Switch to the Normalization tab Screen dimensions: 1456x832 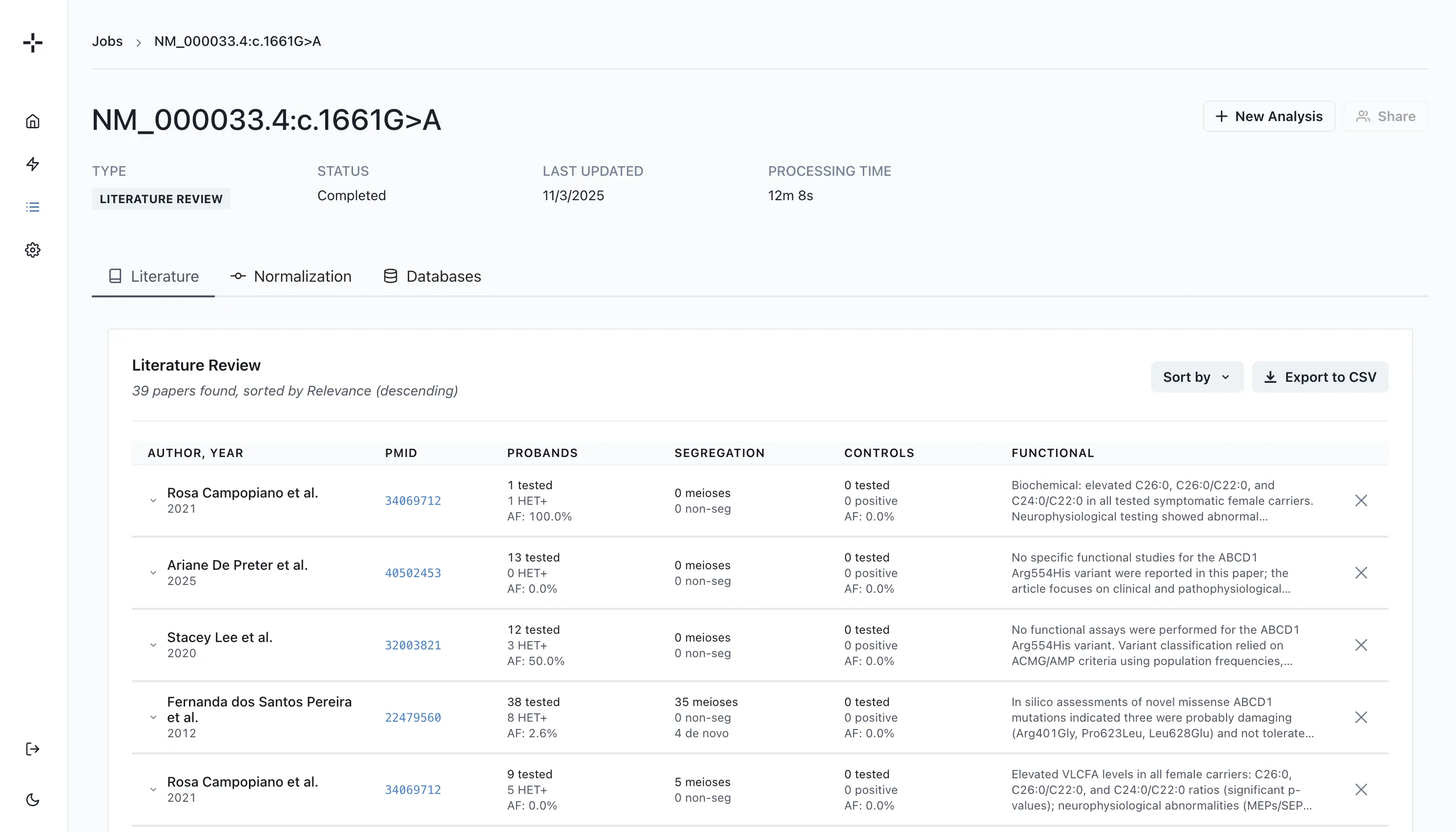(x=291, y=276)
